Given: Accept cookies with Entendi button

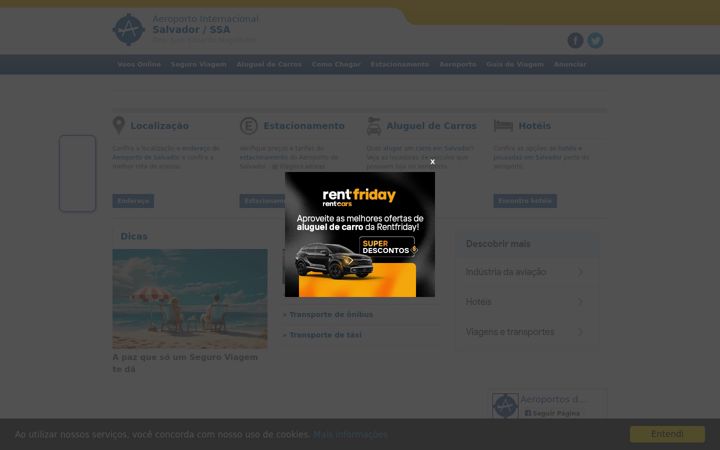Looking at the screenshot, I should point(667,434).
